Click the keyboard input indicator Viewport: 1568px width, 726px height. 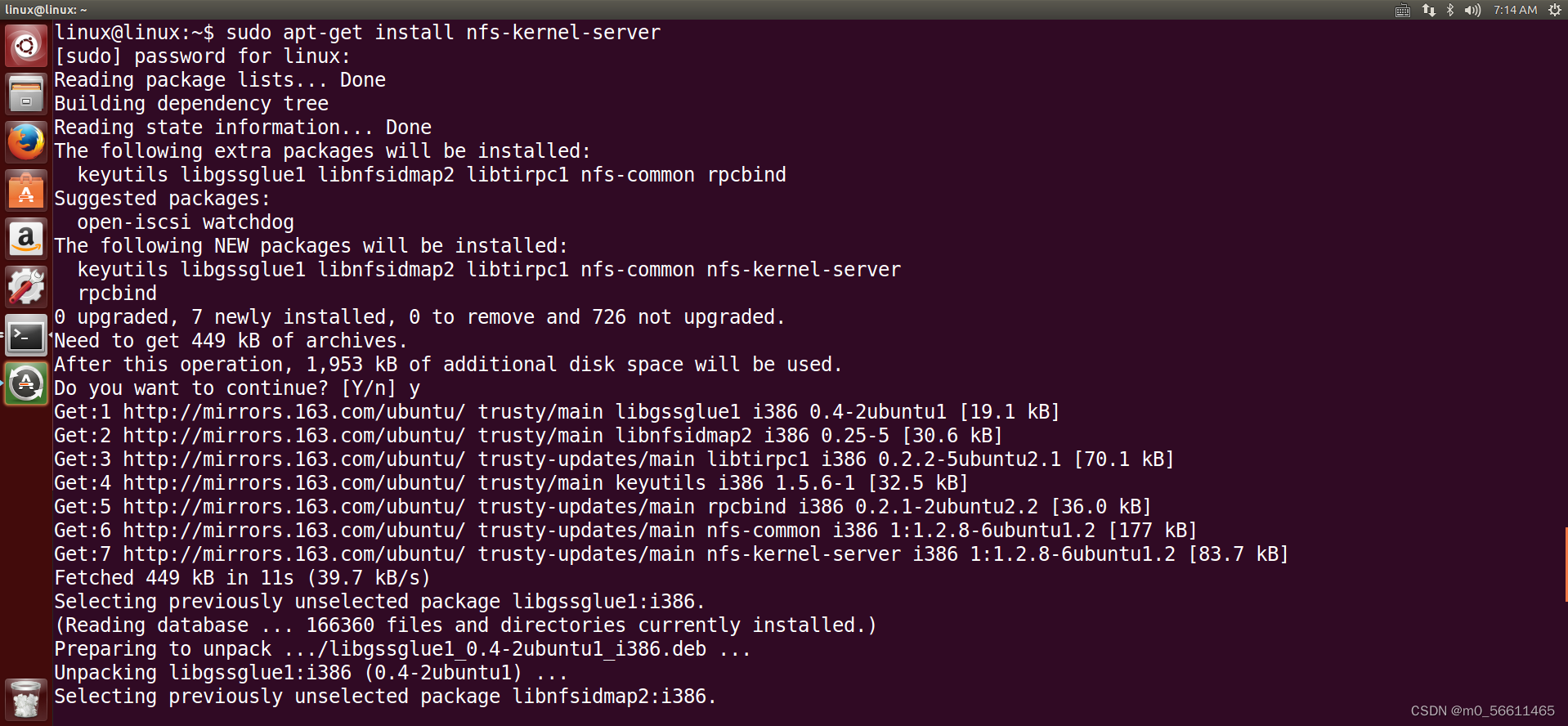[1401, 10]
